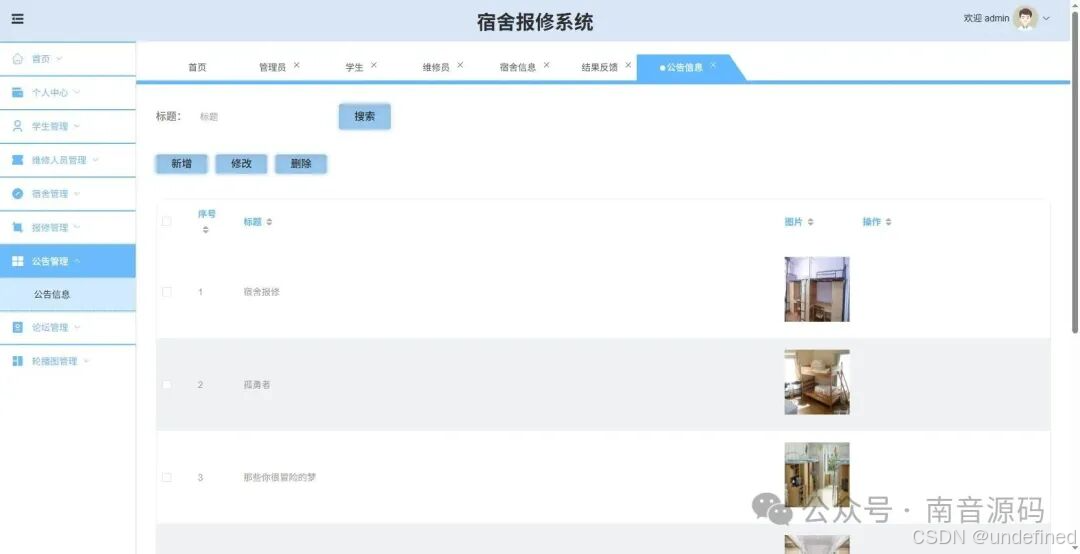Click the 修改 button
The image size is (1080, 554).
(x=241, y=164)
